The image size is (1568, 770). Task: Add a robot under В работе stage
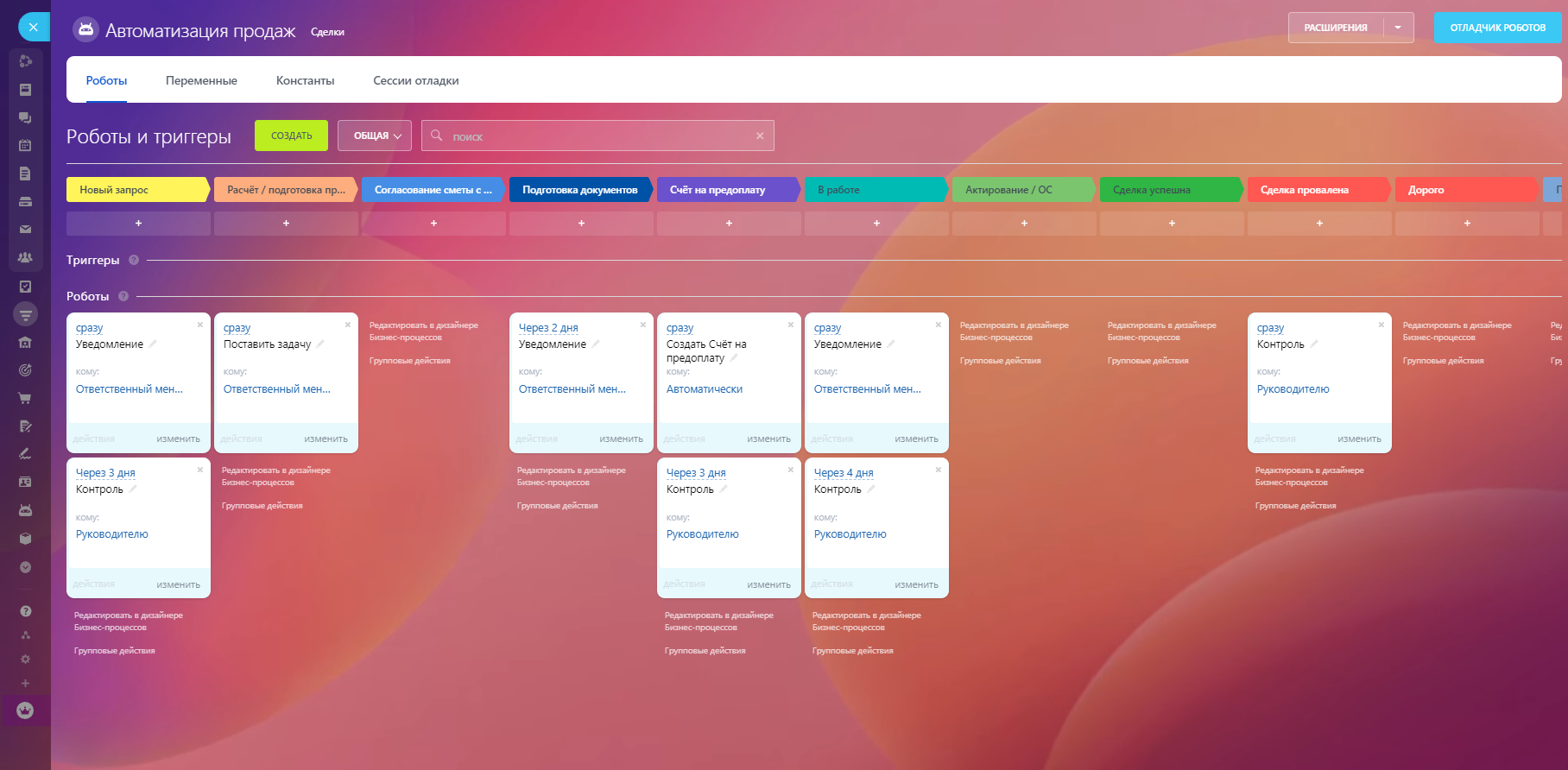tap(876, 224)
